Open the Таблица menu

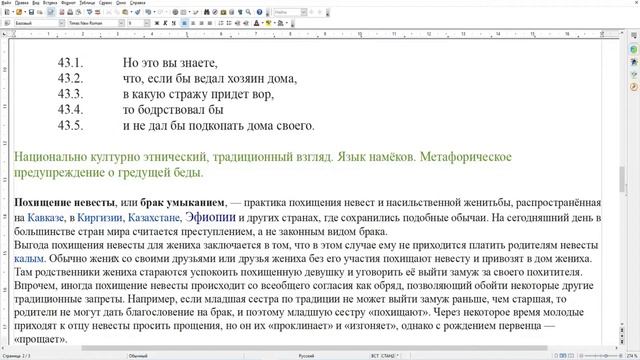[87, 3]
